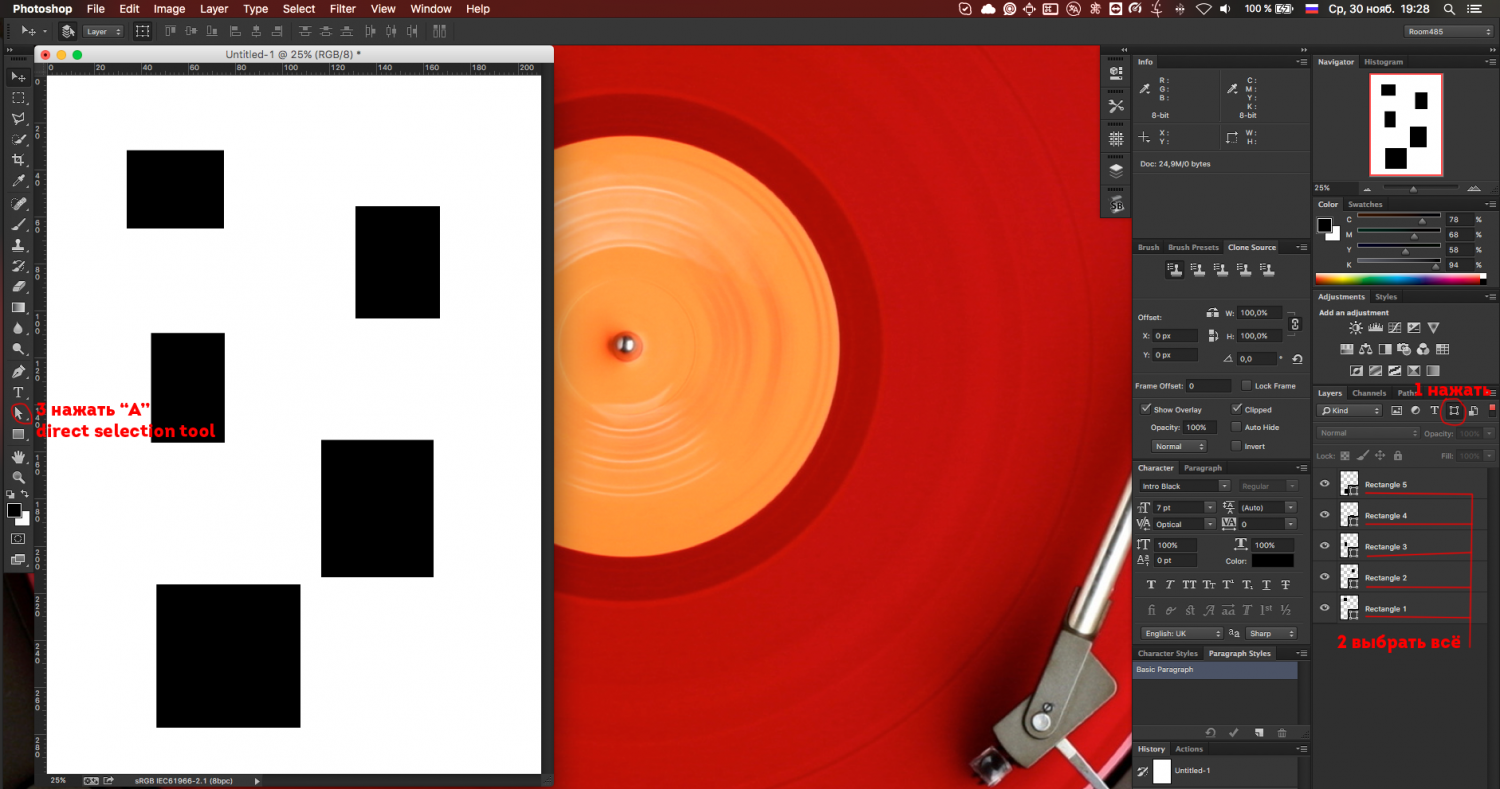This screenshot has height=789, width=1500.
Task: Filter layers by type layers icon
Action: tap(1435, 411)
